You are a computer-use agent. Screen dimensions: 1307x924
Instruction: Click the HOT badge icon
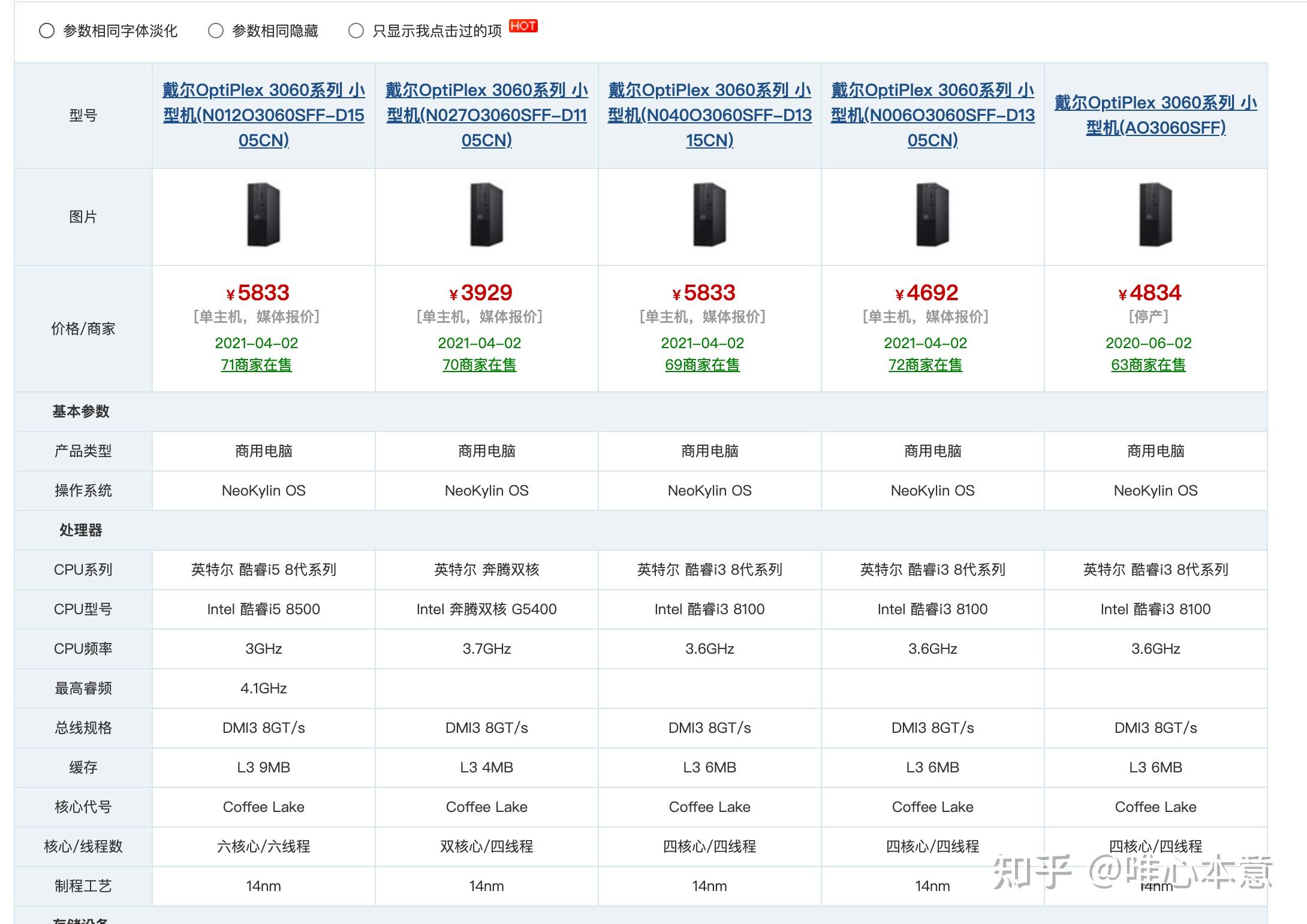tap(523, 26)
